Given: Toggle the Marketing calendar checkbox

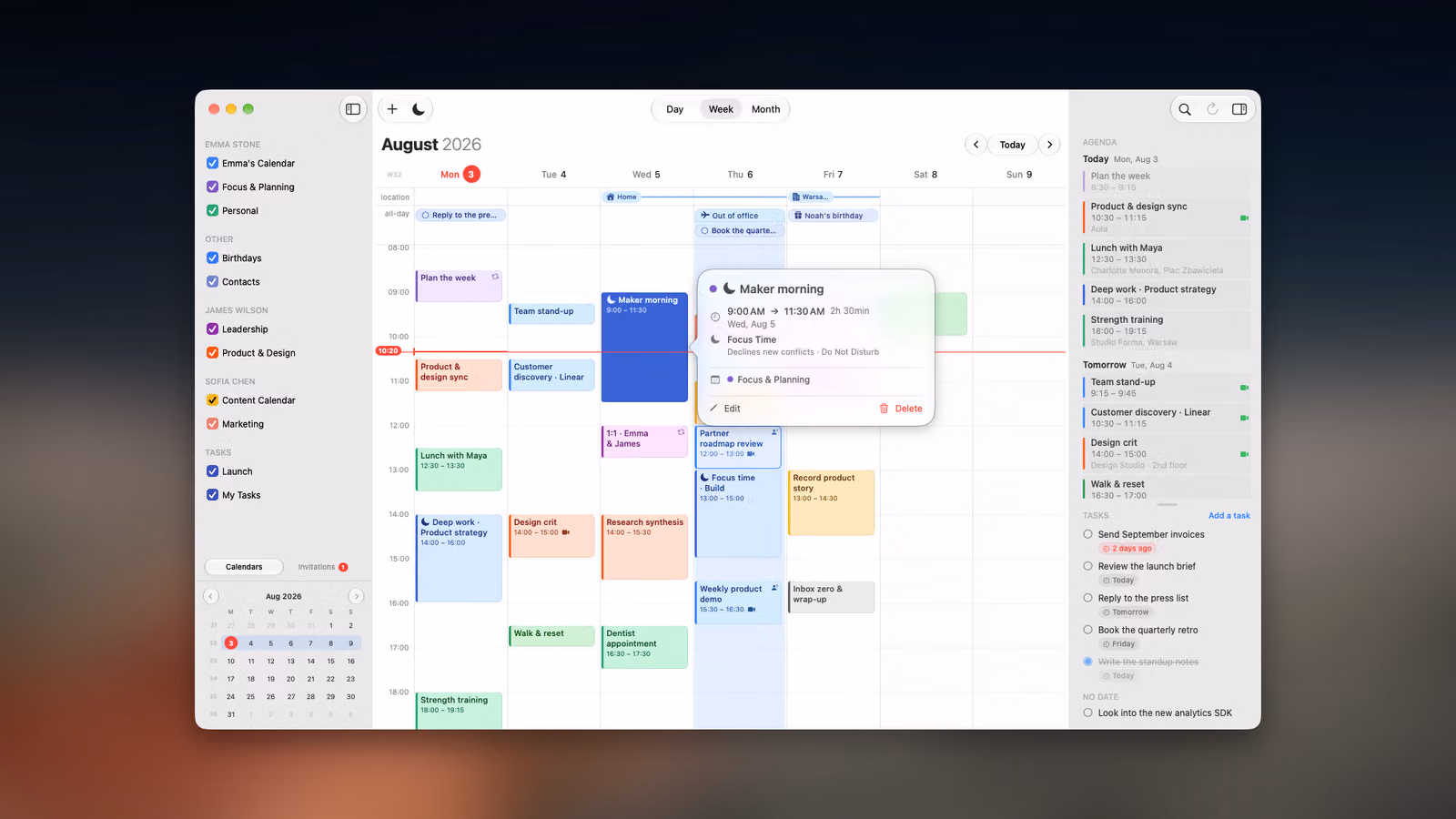Looking at the screenshot, I should pos(212,423).
